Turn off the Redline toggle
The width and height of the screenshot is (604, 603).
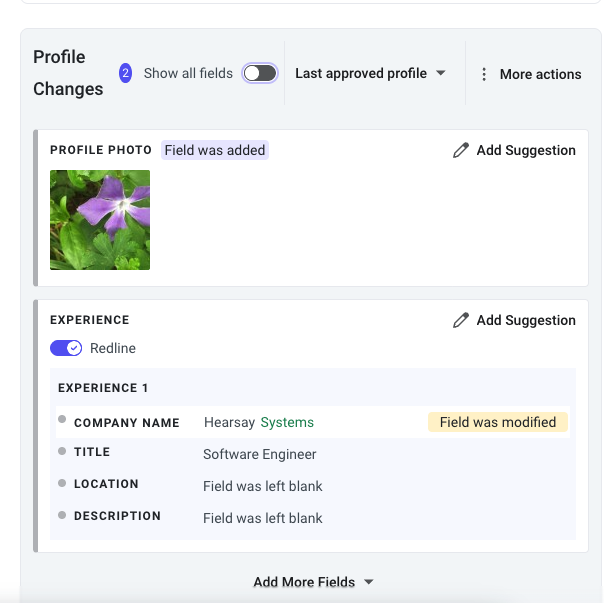(x=66, y=348)
